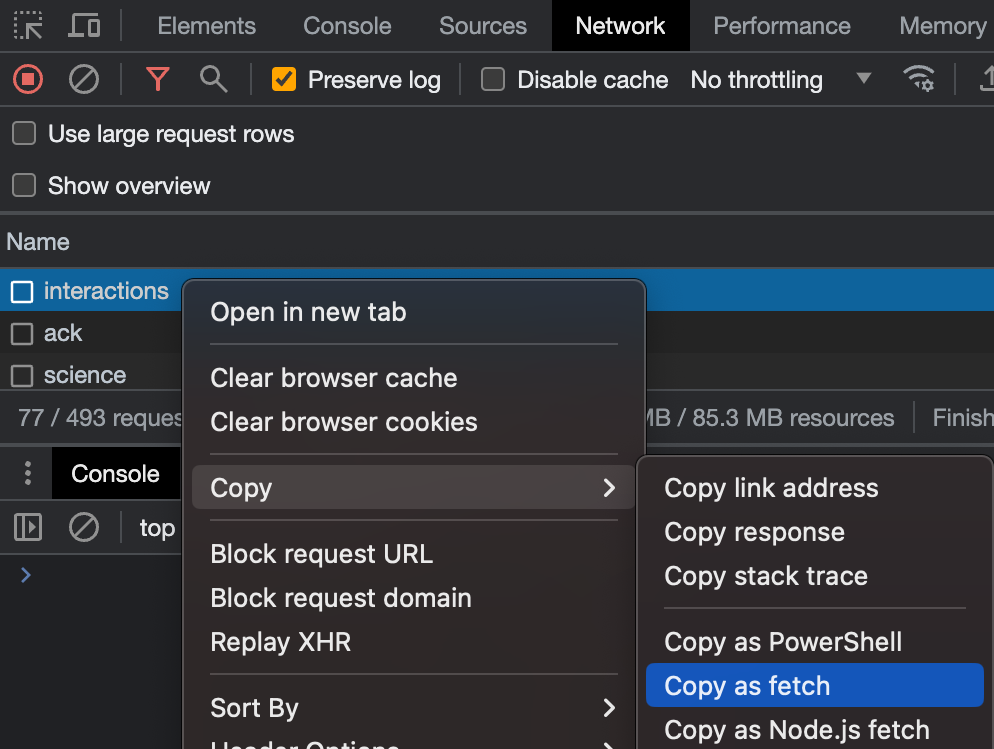The height and width of the screenshot is (749, 994).
Task: Open the No throttling dropdown
Action: click(781, 80)
